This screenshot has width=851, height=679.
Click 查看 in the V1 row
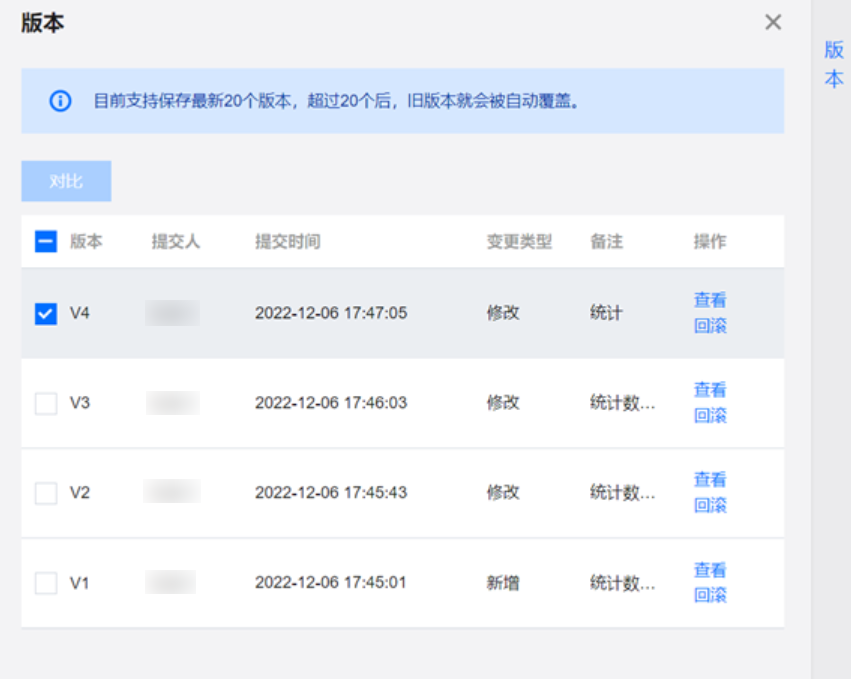[x=710, y=570]
